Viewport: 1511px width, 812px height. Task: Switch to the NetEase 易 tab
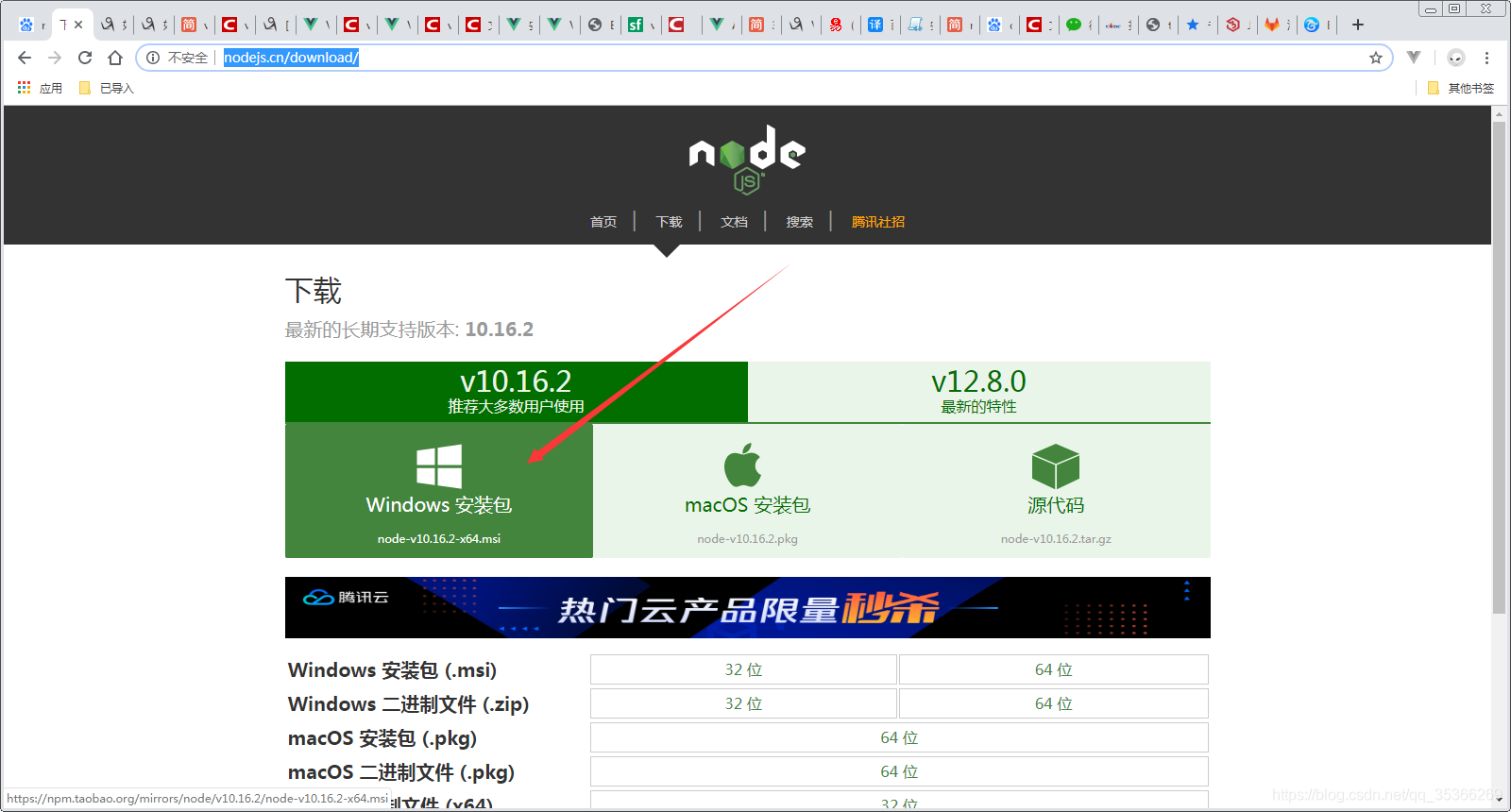tap(836, 25)
